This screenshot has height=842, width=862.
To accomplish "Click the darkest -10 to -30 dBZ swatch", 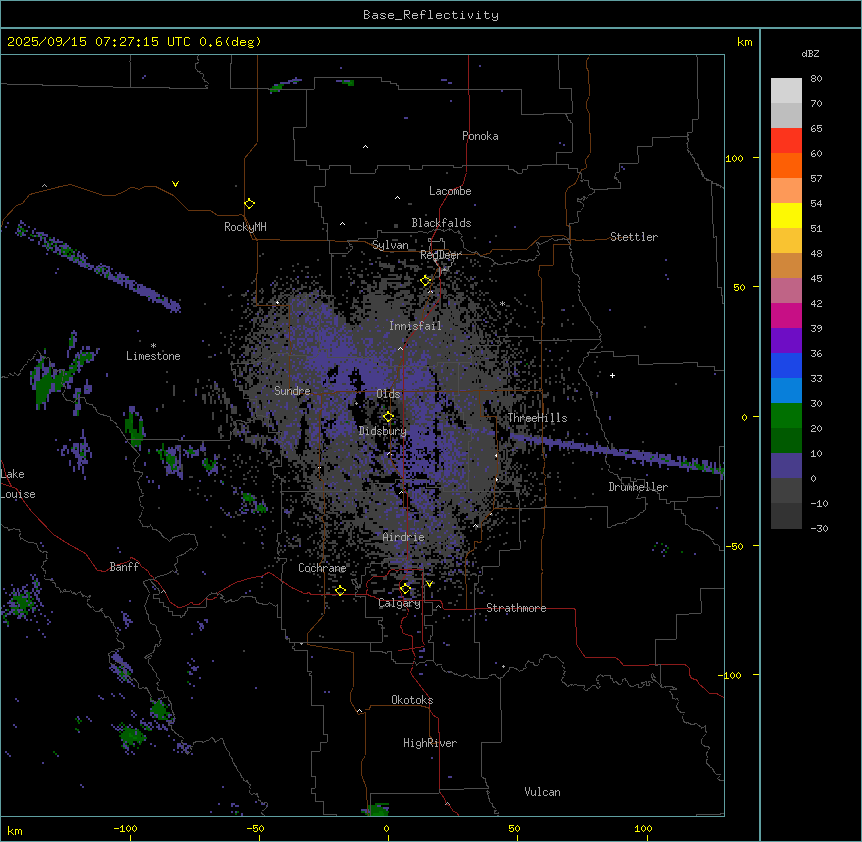I will pyautogui.click(x=786, y=516).
